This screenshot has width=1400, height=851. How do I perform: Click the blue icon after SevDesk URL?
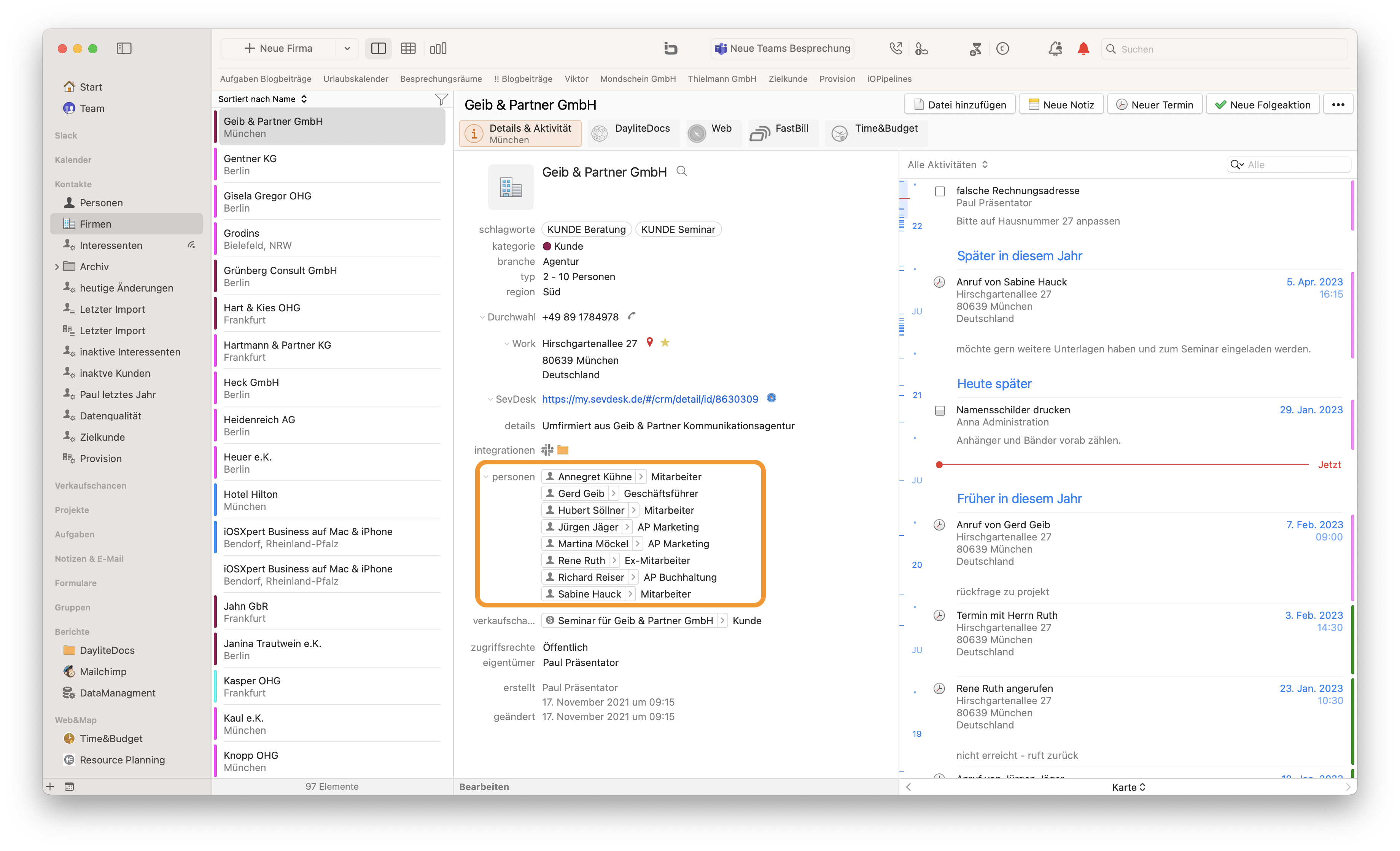click(772, 398)
